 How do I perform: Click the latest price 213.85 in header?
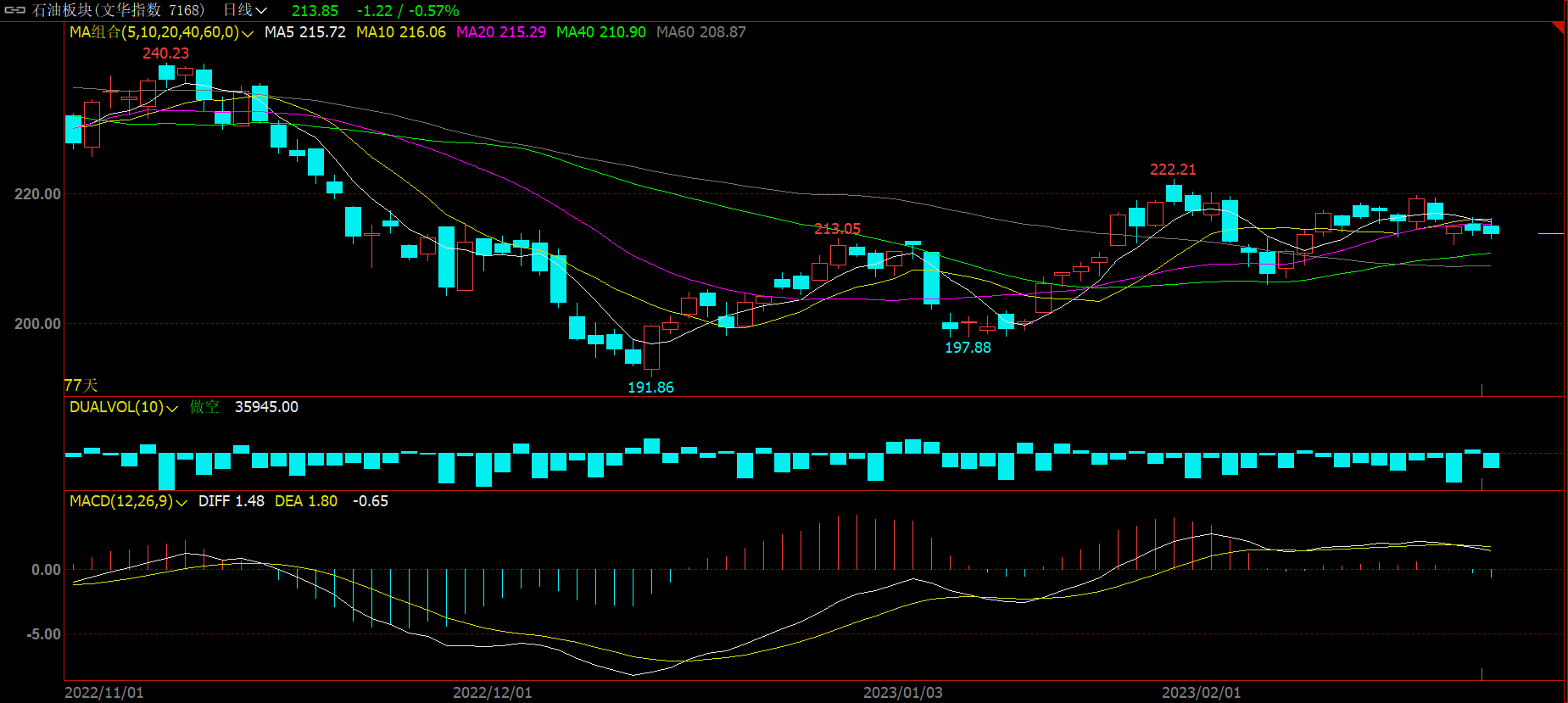point(315,11)
